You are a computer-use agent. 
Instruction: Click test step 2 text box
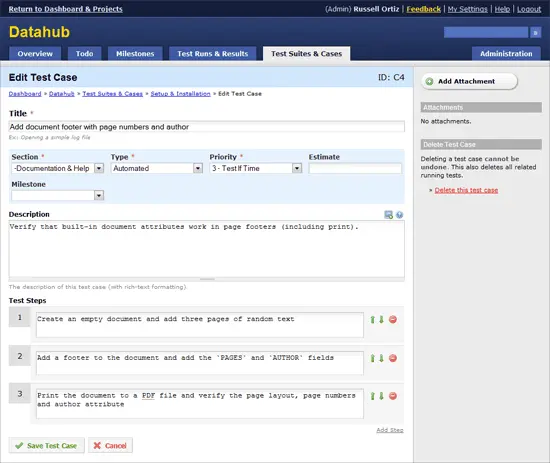pyautogui.click(x=200, y=363)
